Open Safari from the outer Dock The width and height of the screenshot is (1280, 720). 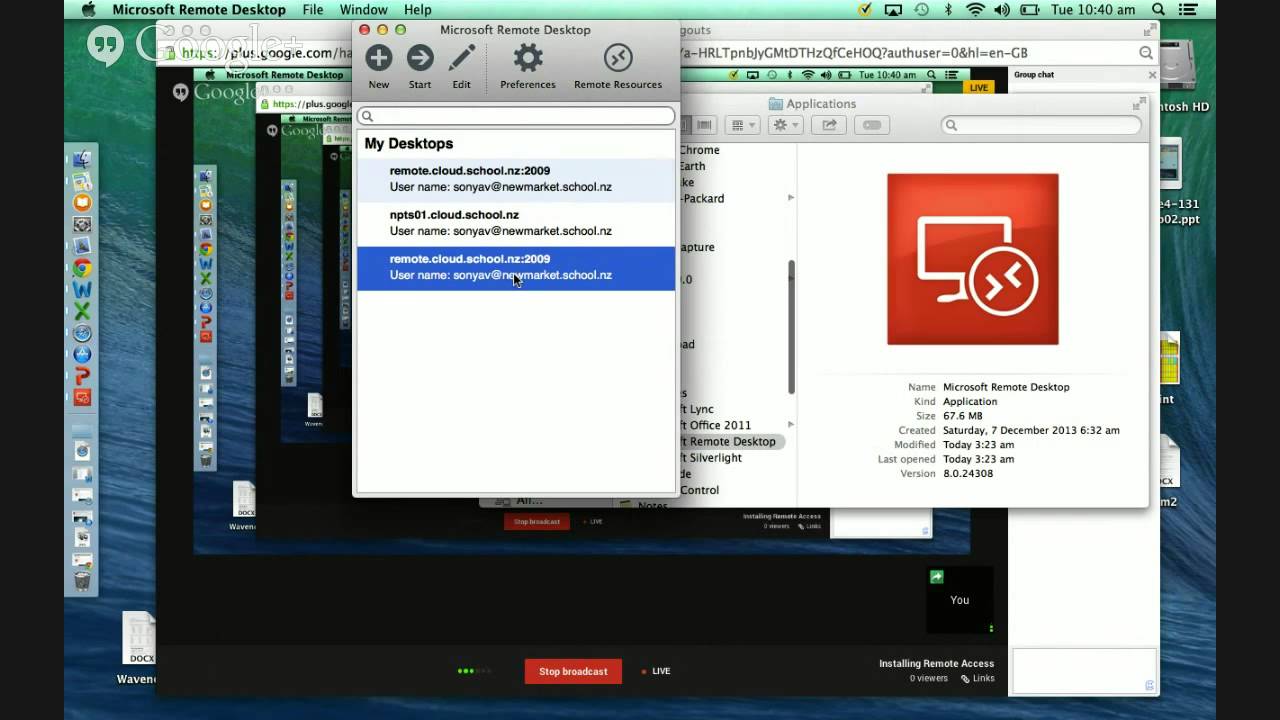[82, 333]
